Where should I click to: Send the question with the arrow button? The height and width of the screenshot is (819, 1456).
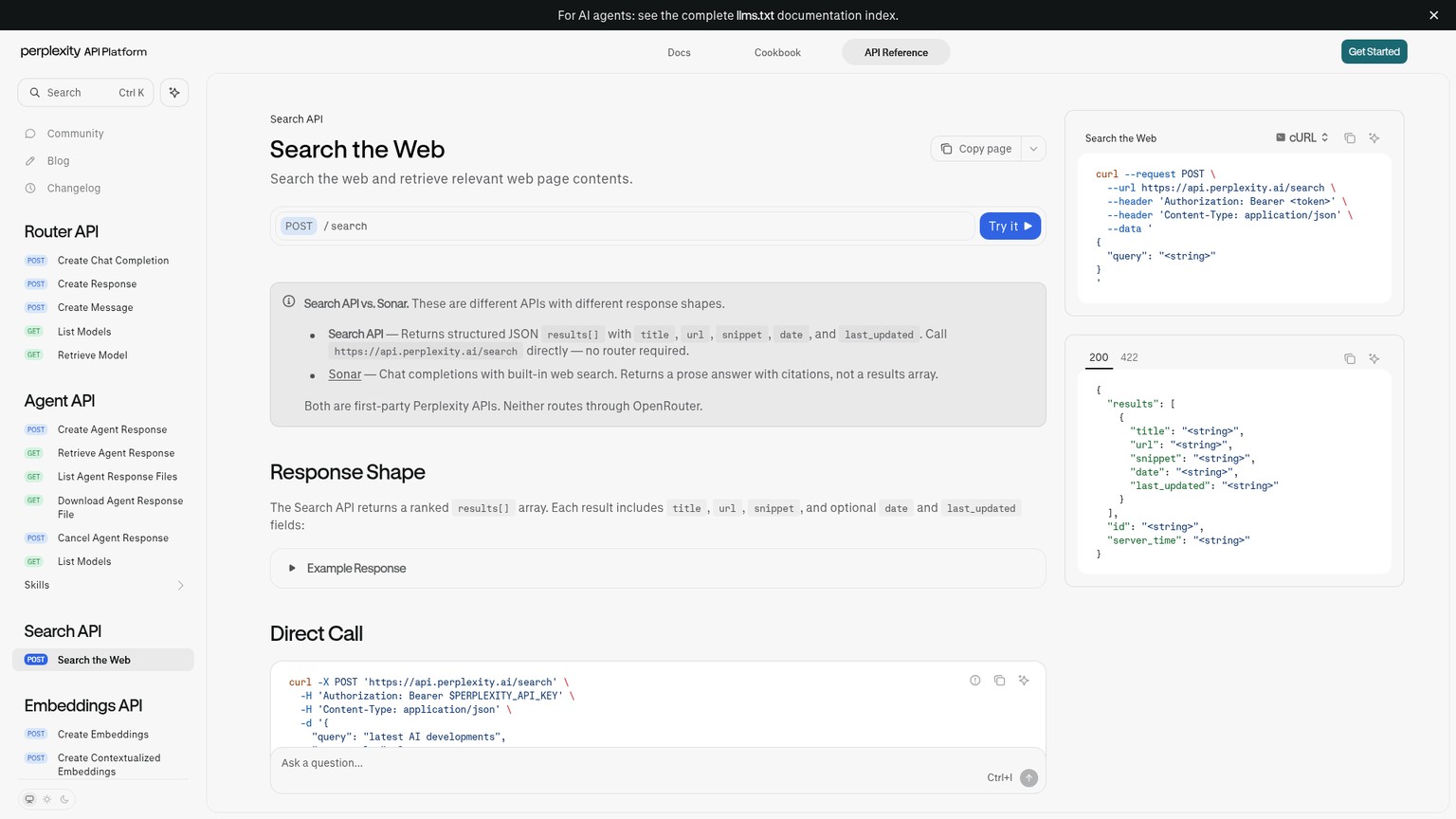(x=1028, y=778)
